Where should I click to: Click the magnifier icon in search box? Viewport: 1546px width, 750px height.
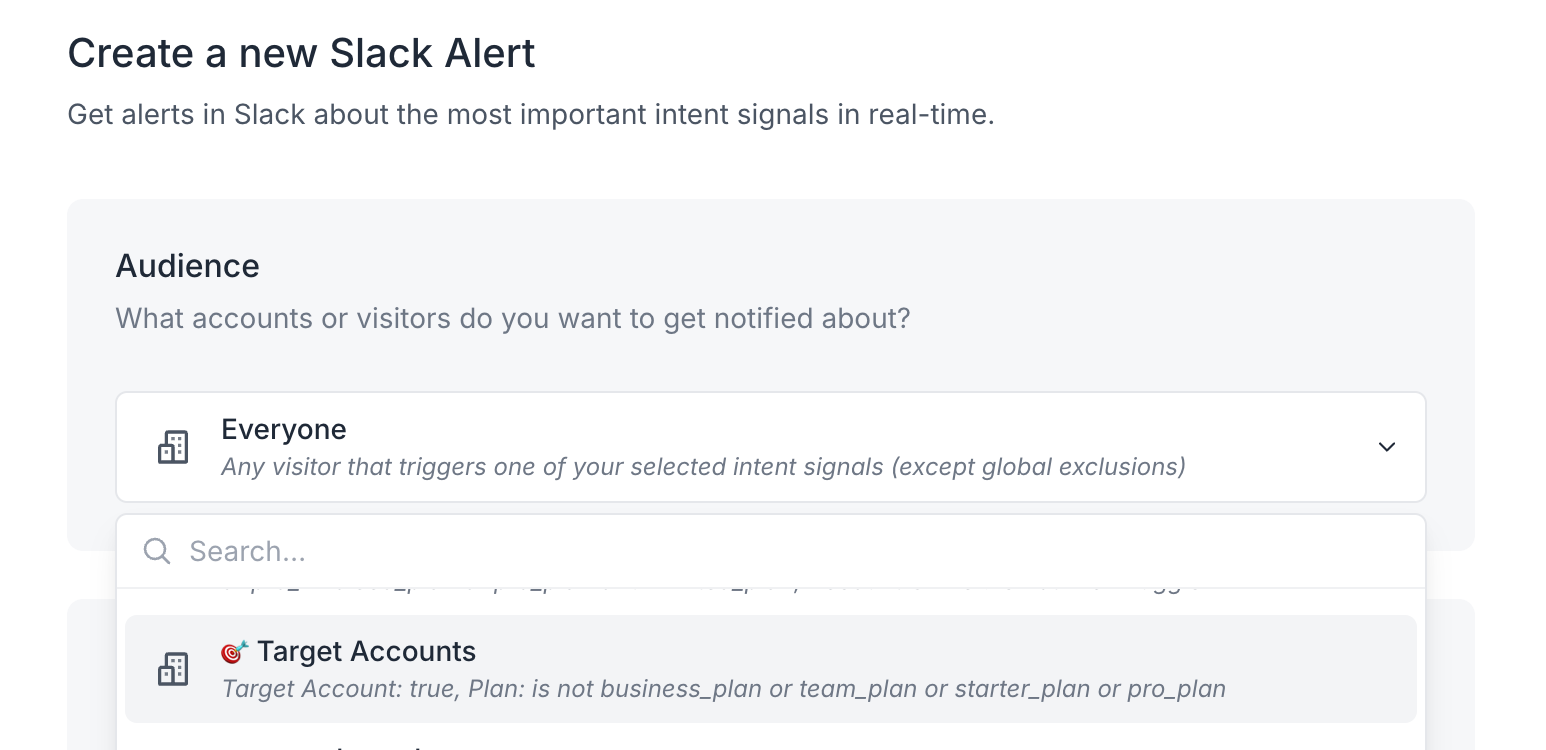(x=157, y=551)
